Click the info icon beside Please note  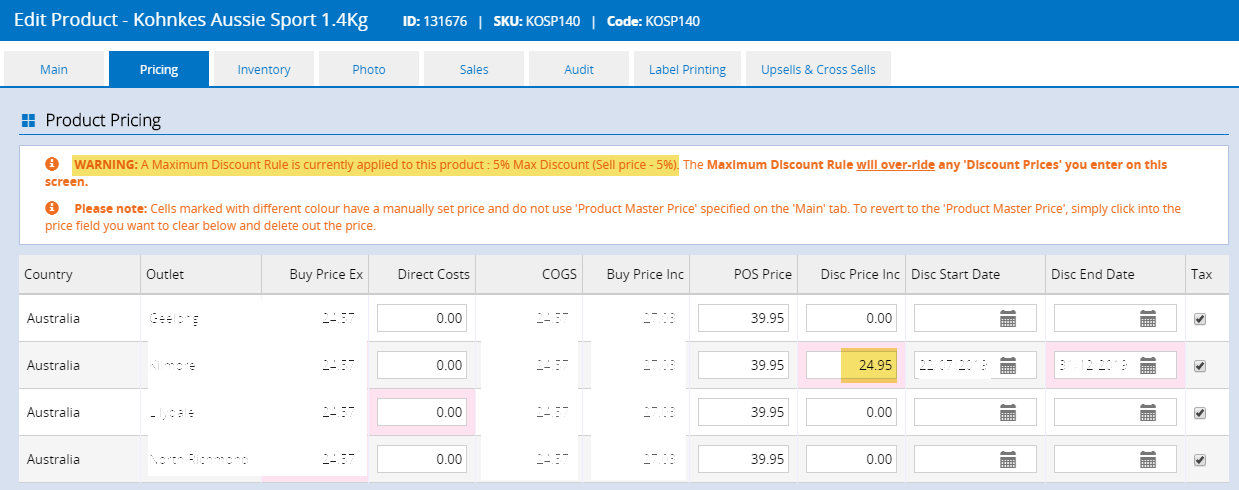[52, 209]
